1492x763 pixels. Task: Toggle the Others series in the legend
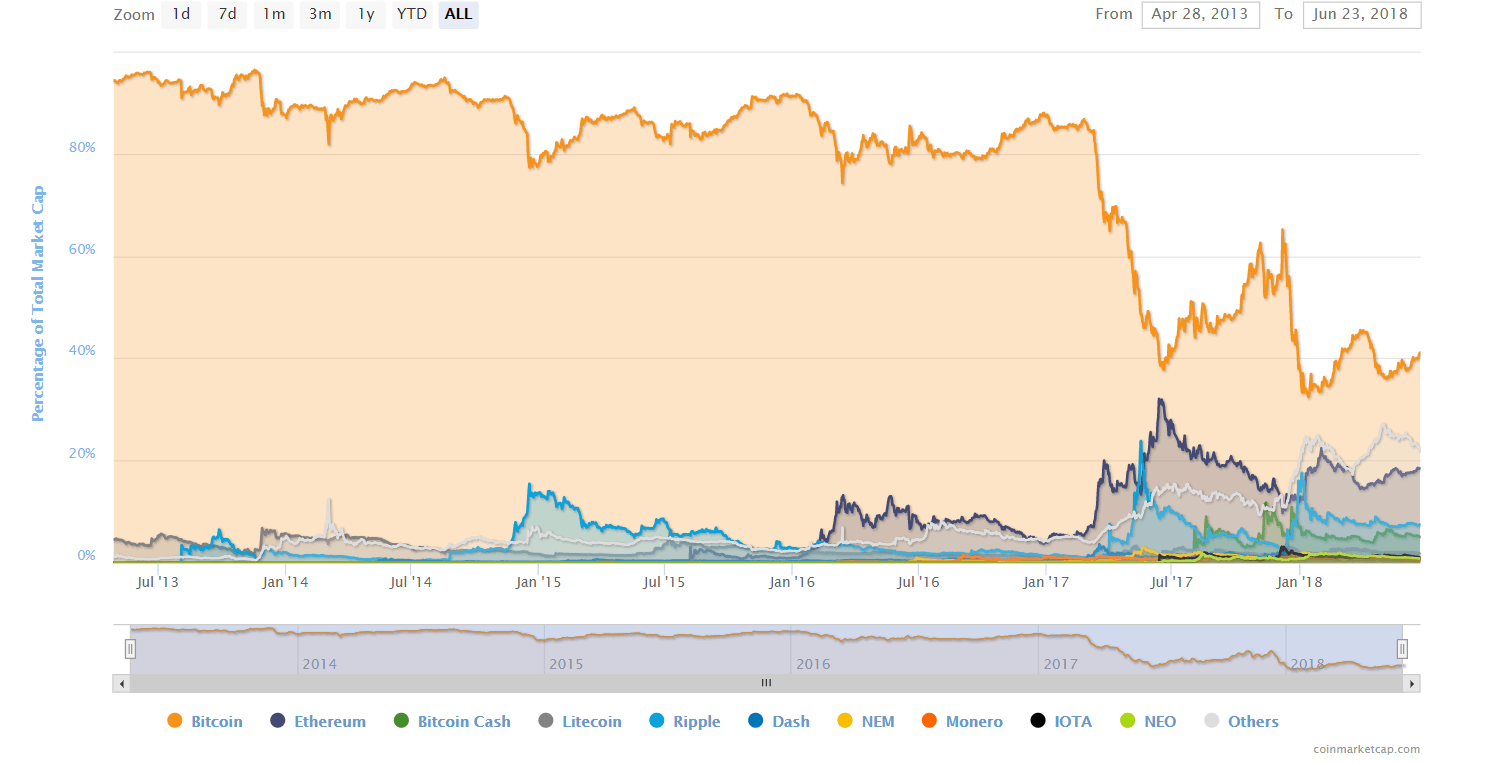pos(1245,721)
